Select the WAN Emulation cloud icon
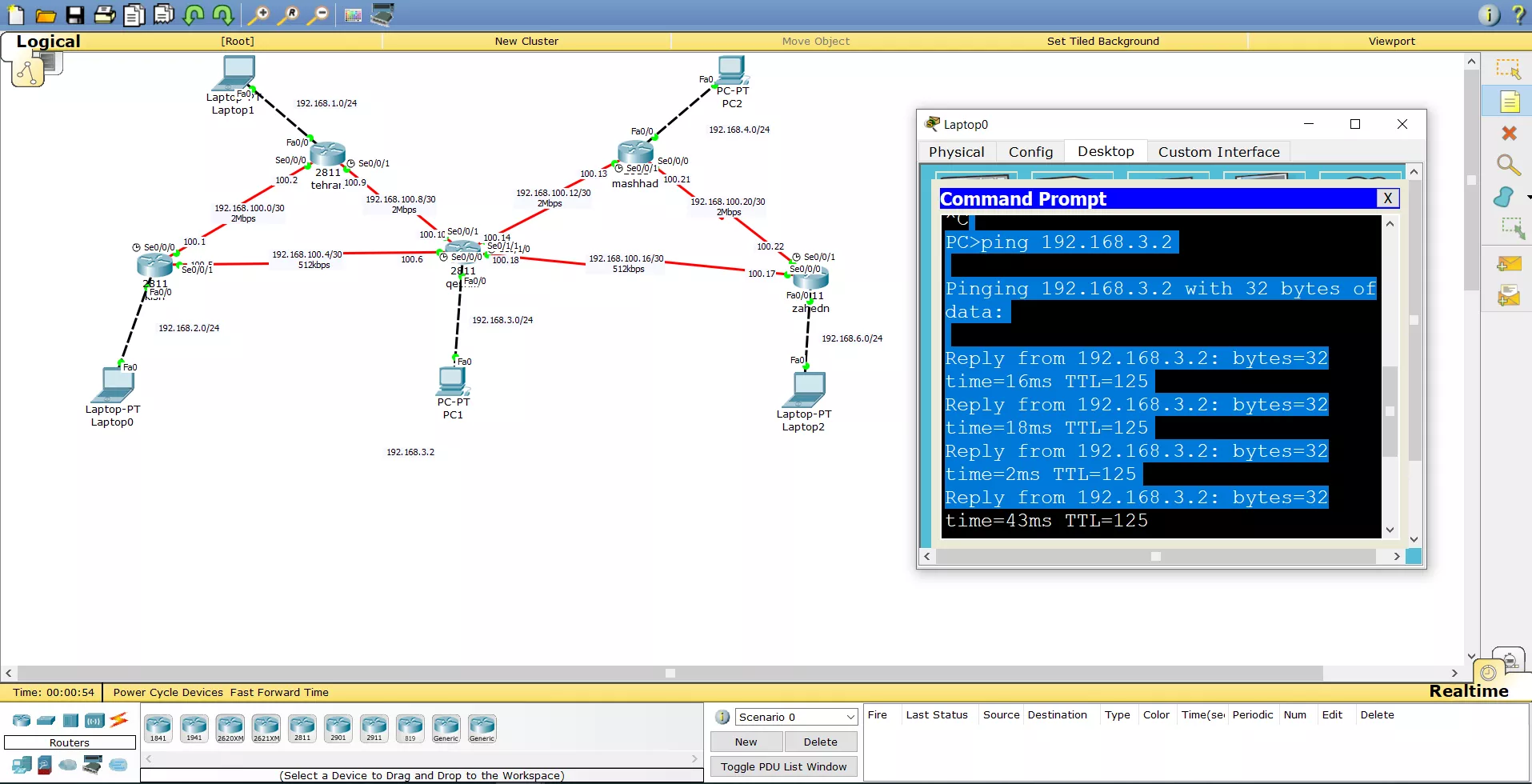This screenshot has height=784, width=1532. (x=68, y=765)
